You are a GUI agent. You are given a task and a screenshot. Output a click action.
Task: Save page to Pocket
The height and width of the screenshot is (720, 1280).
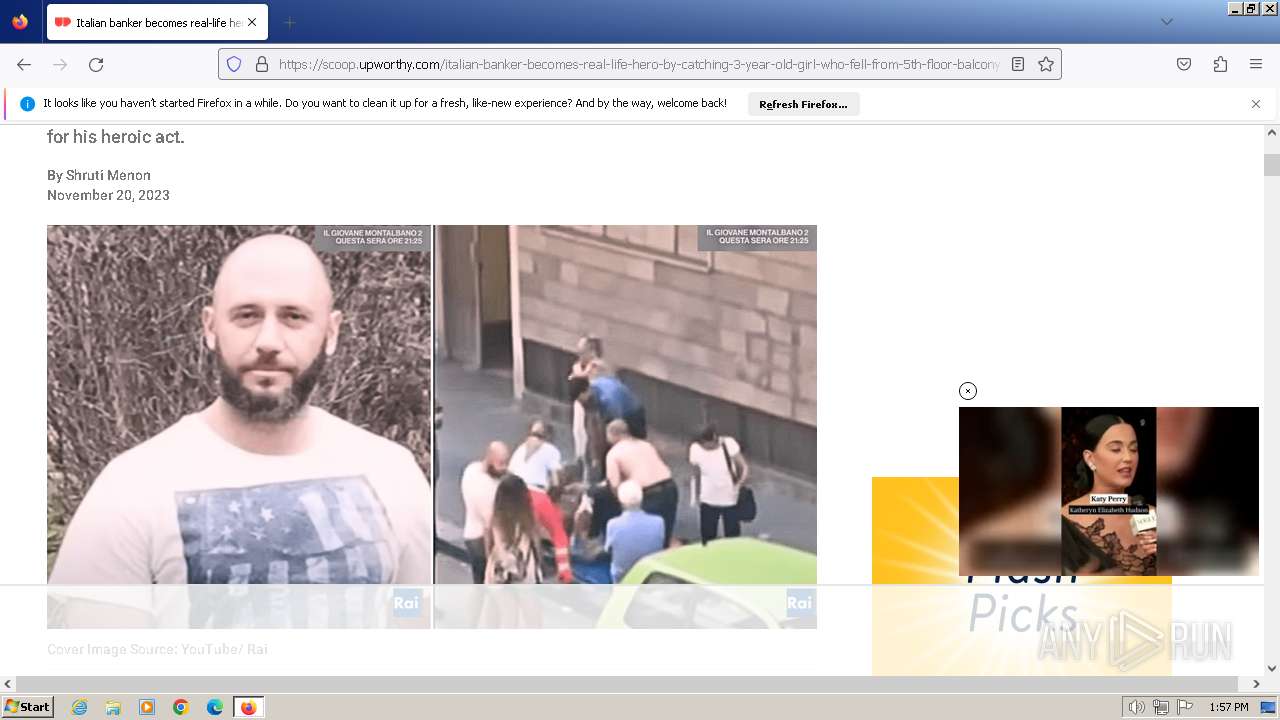point(1184,64)
